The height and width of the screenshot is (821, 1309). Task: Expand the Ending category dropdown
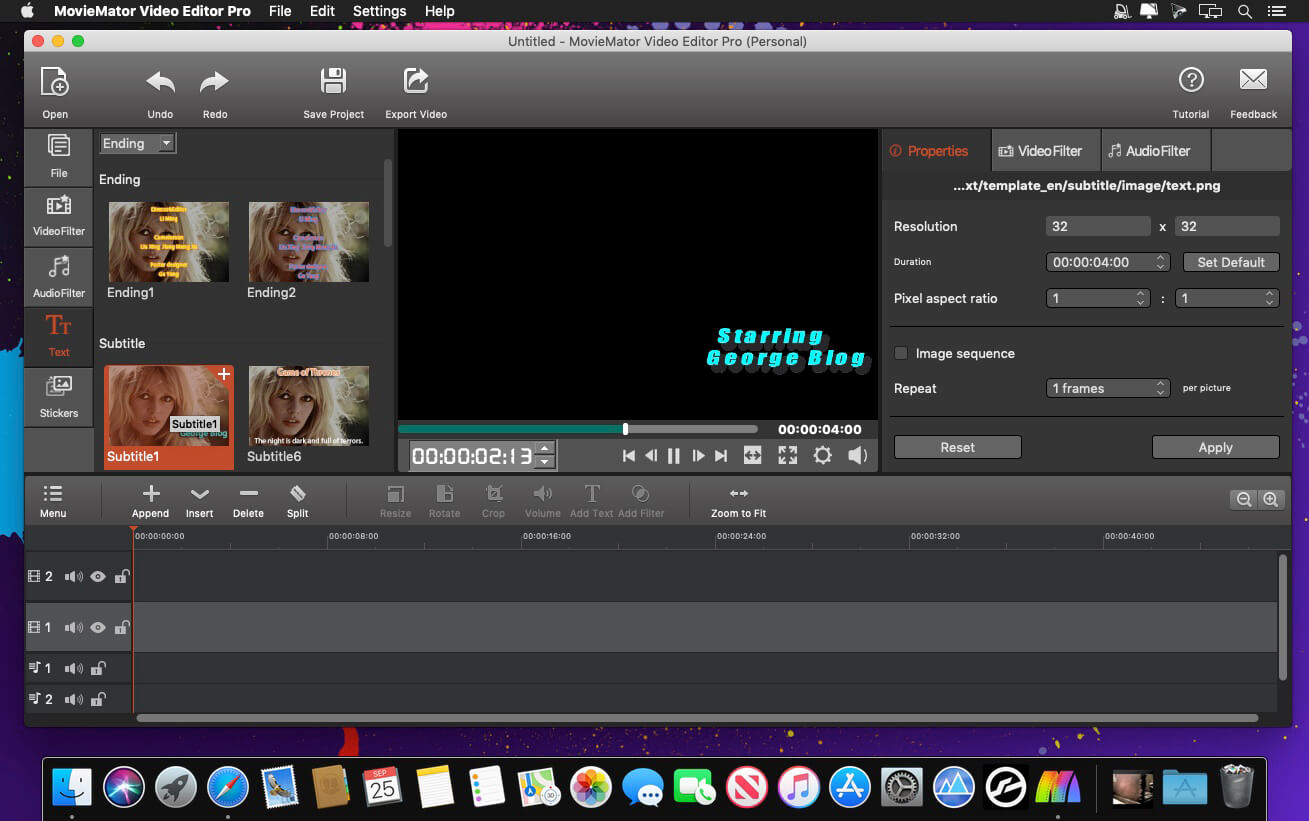[138, 143]
